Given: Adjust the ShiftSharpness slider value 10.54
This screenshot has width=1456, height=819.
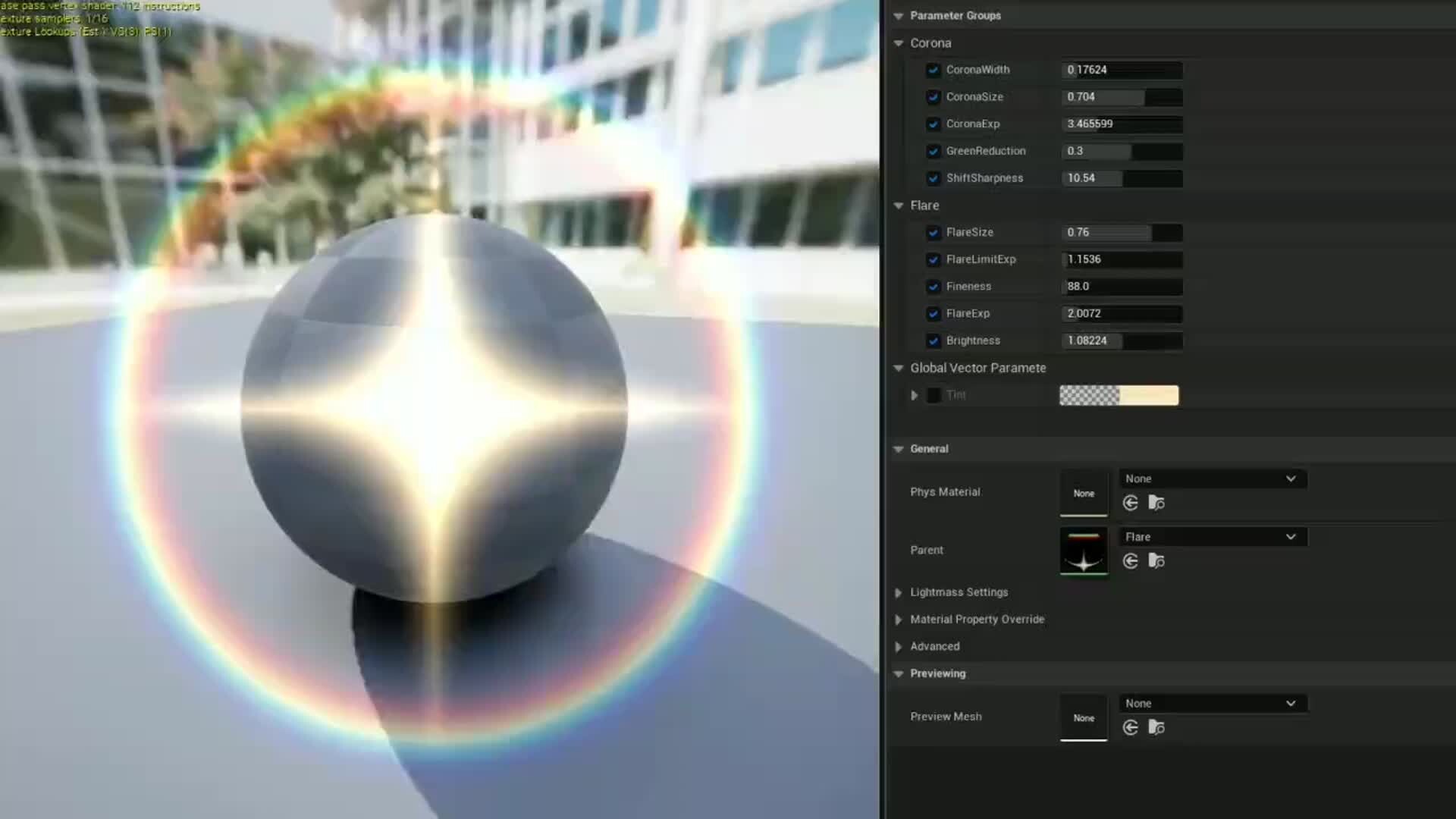Looking at the screenshot, I should tap(1122, 178).
